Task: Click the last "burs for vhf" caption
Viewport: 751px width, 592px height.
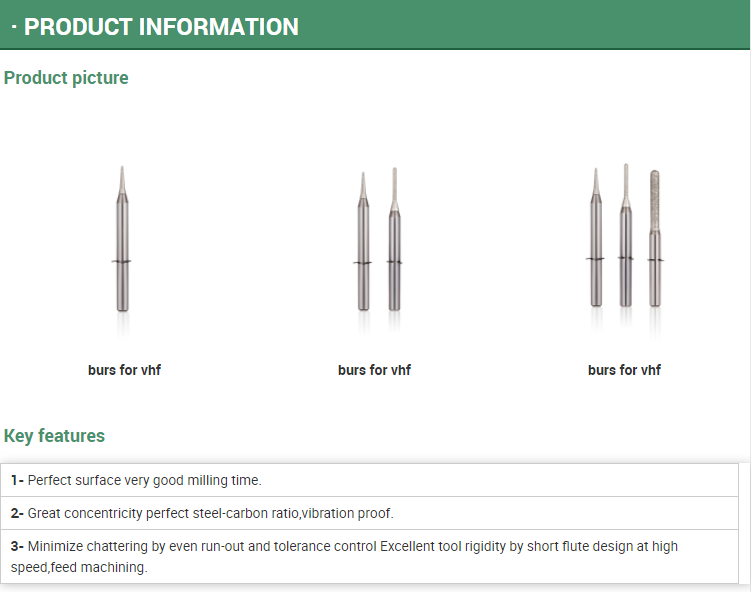Action: 625,370
